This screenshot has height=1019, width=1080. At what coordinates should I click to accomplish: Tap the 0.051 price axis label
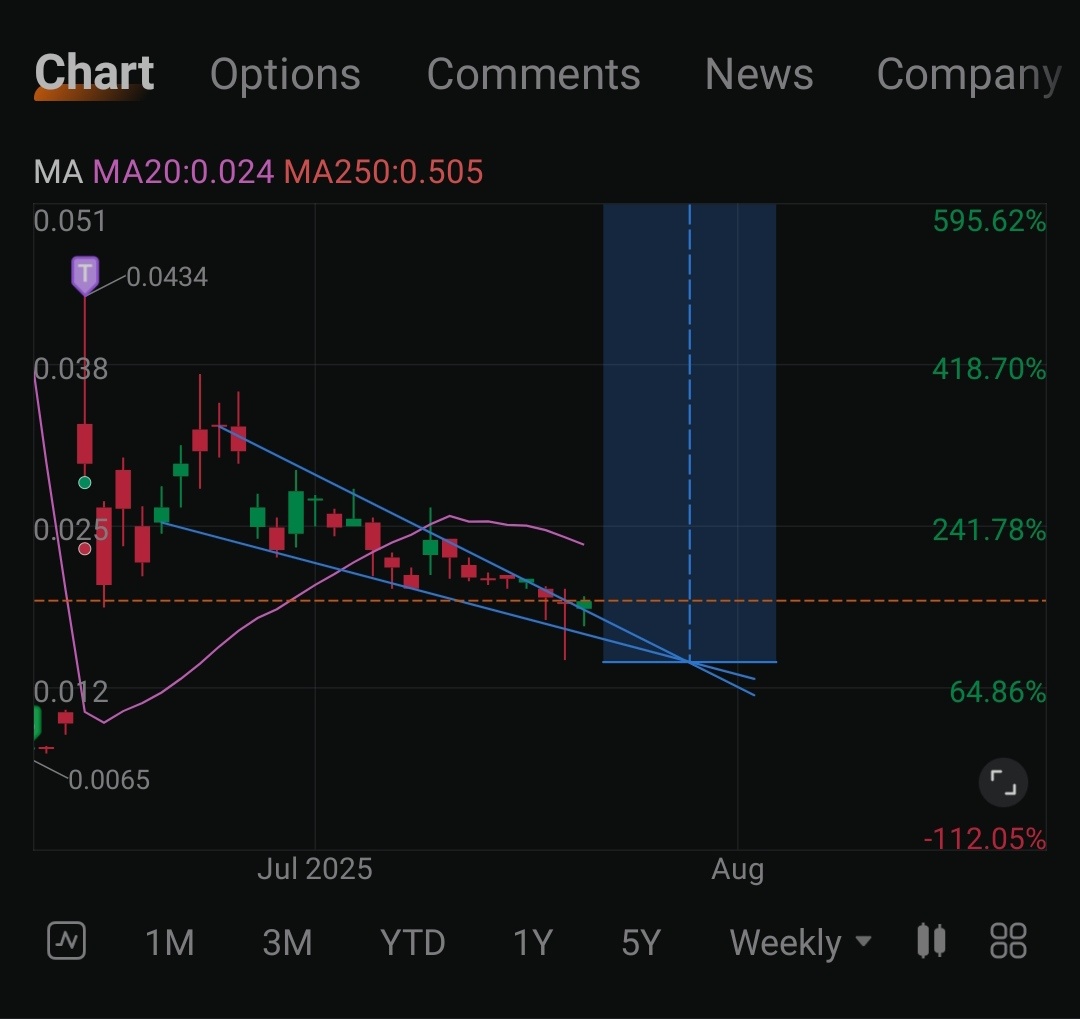[x=70, y=221]
